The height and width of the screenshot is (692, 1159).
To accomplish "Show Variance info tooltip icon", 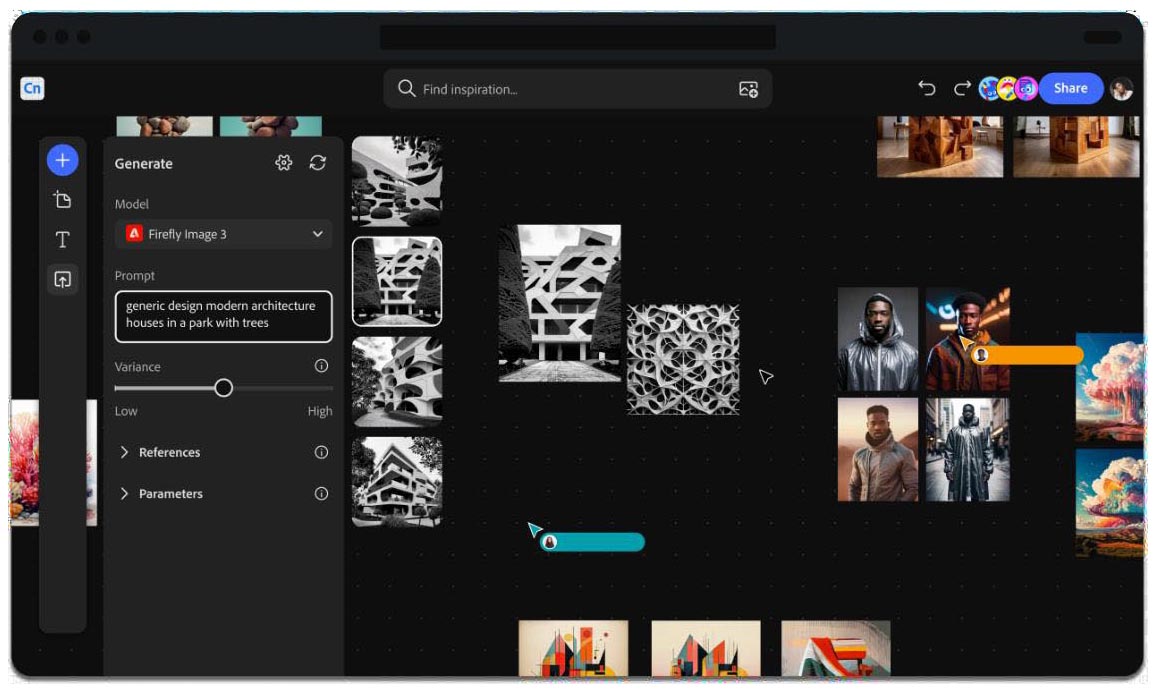I will pyautogui.click(x=322, y=366).
